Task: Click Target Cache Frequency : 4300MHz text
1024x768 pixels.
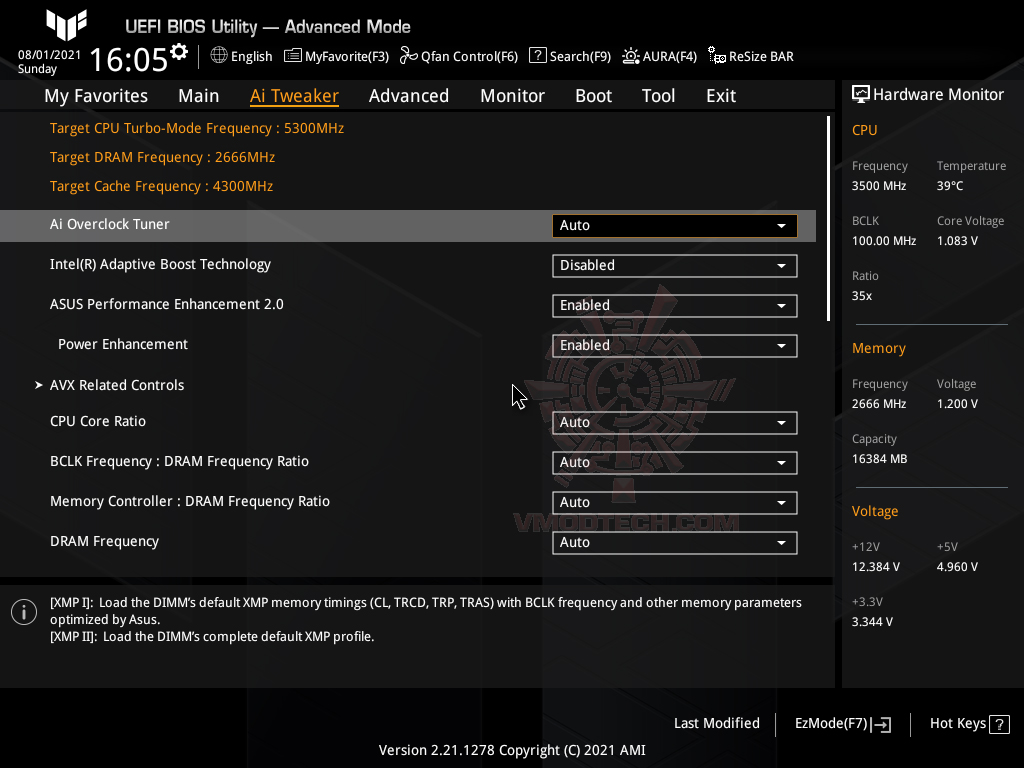Action: pyautogui.click(x=161, y=186)
